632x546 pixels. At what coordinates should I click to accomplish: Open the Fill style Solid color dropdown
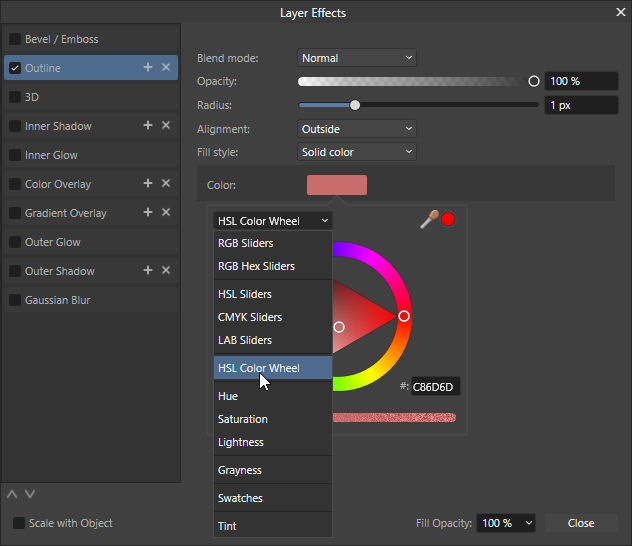click(357, 152)
